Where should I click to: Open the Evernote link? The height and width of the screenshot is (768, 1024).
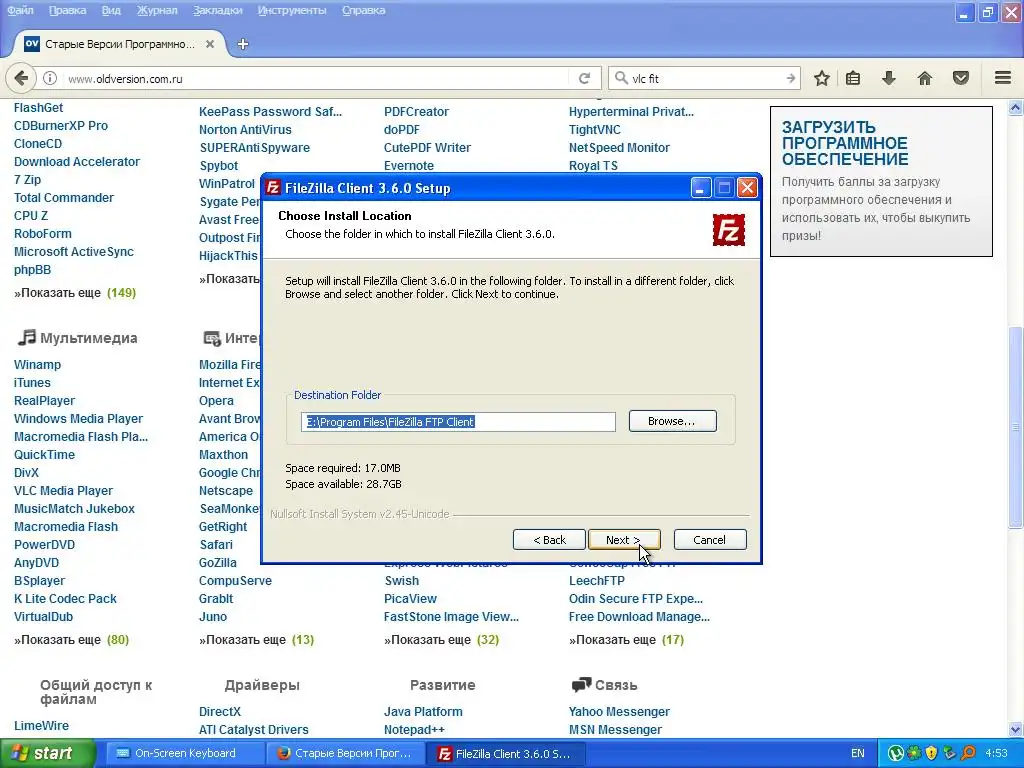pos(409,166)
